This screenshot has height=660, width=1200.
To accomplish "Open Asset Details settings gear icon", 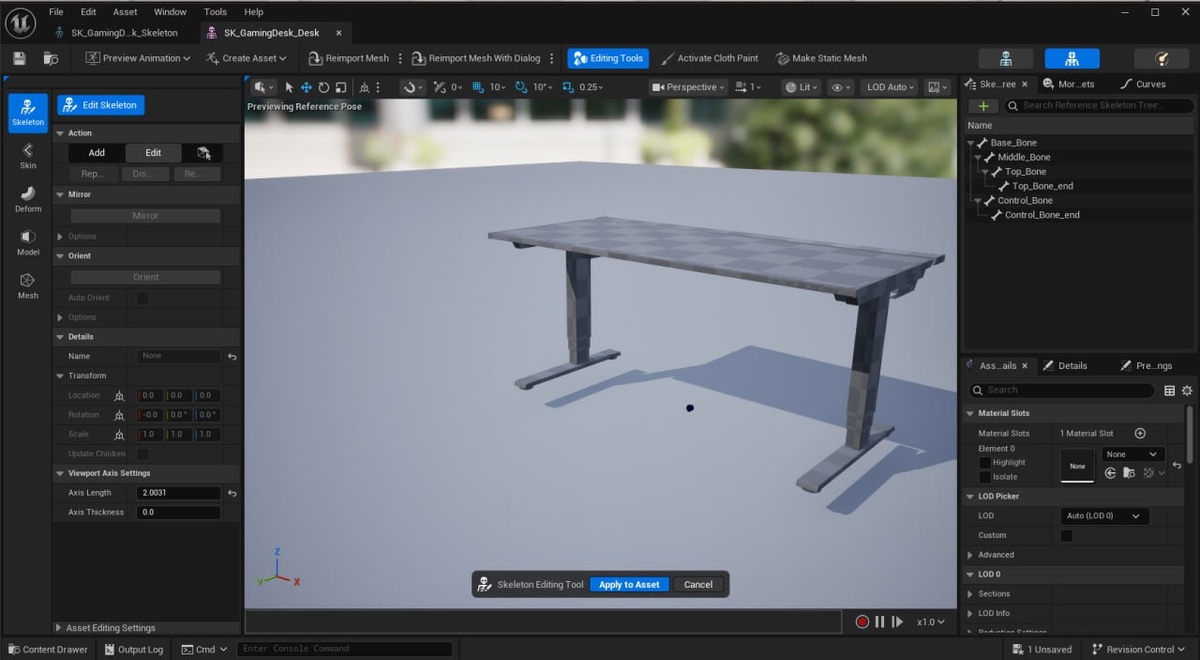I will coord(1187,390).
